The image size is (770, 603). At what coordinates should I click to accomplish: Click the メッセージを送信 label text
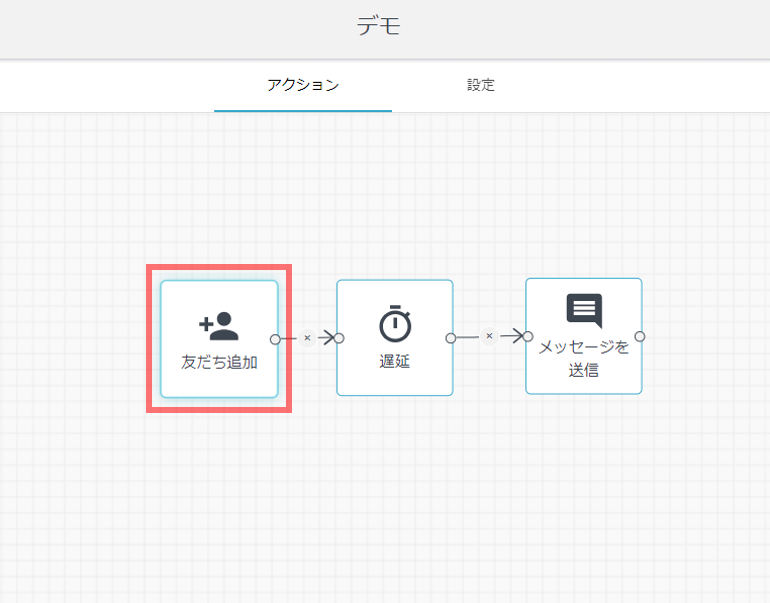(584, 359)
